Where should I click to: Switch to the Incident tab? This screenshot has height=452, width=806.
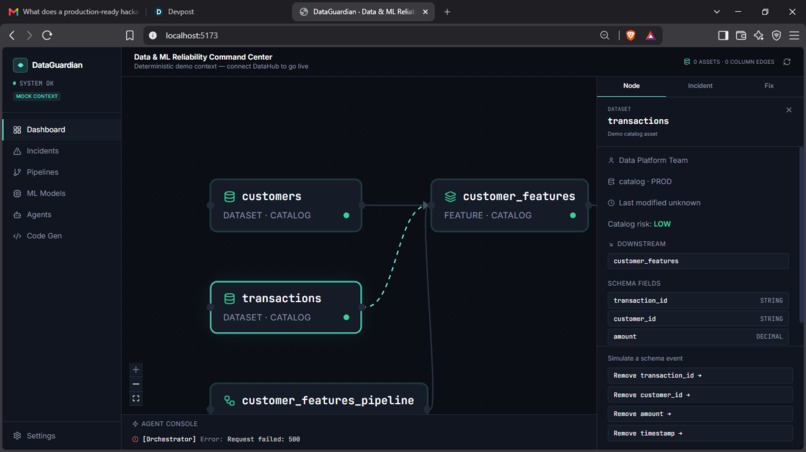click(x=700, y=86)
